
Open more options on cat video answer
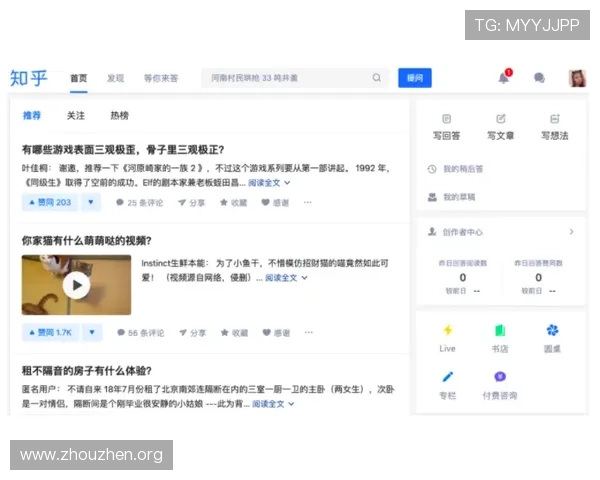click(309, 332)
